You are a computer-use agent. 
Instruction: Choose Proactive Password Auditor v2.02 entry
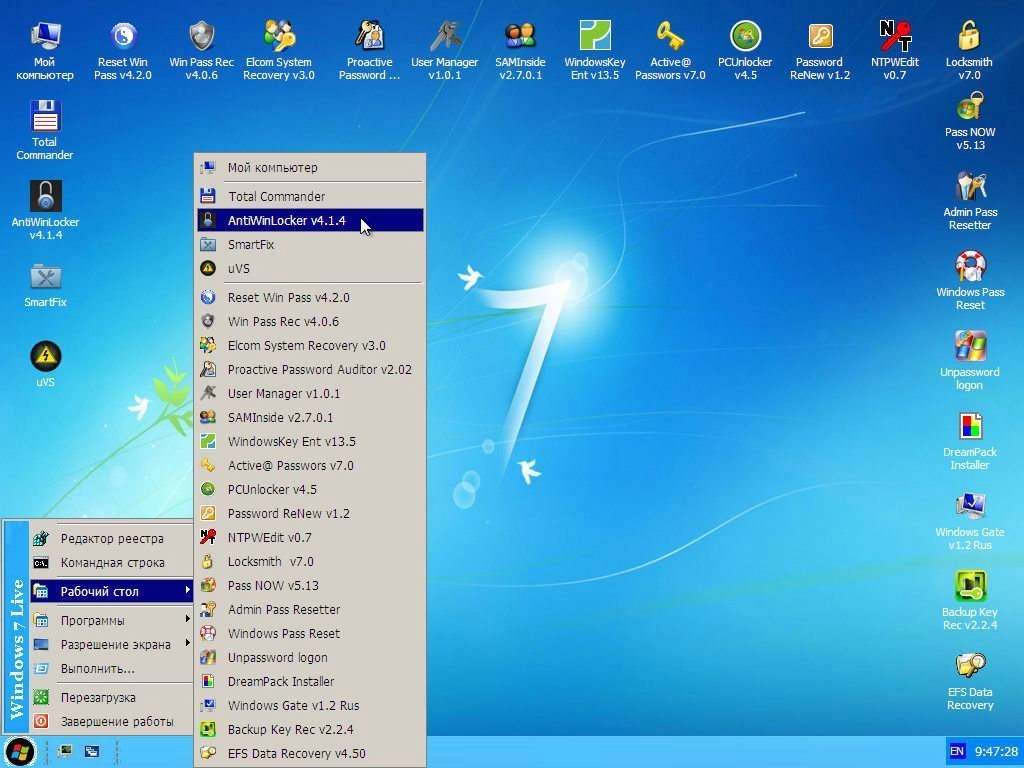310,369
